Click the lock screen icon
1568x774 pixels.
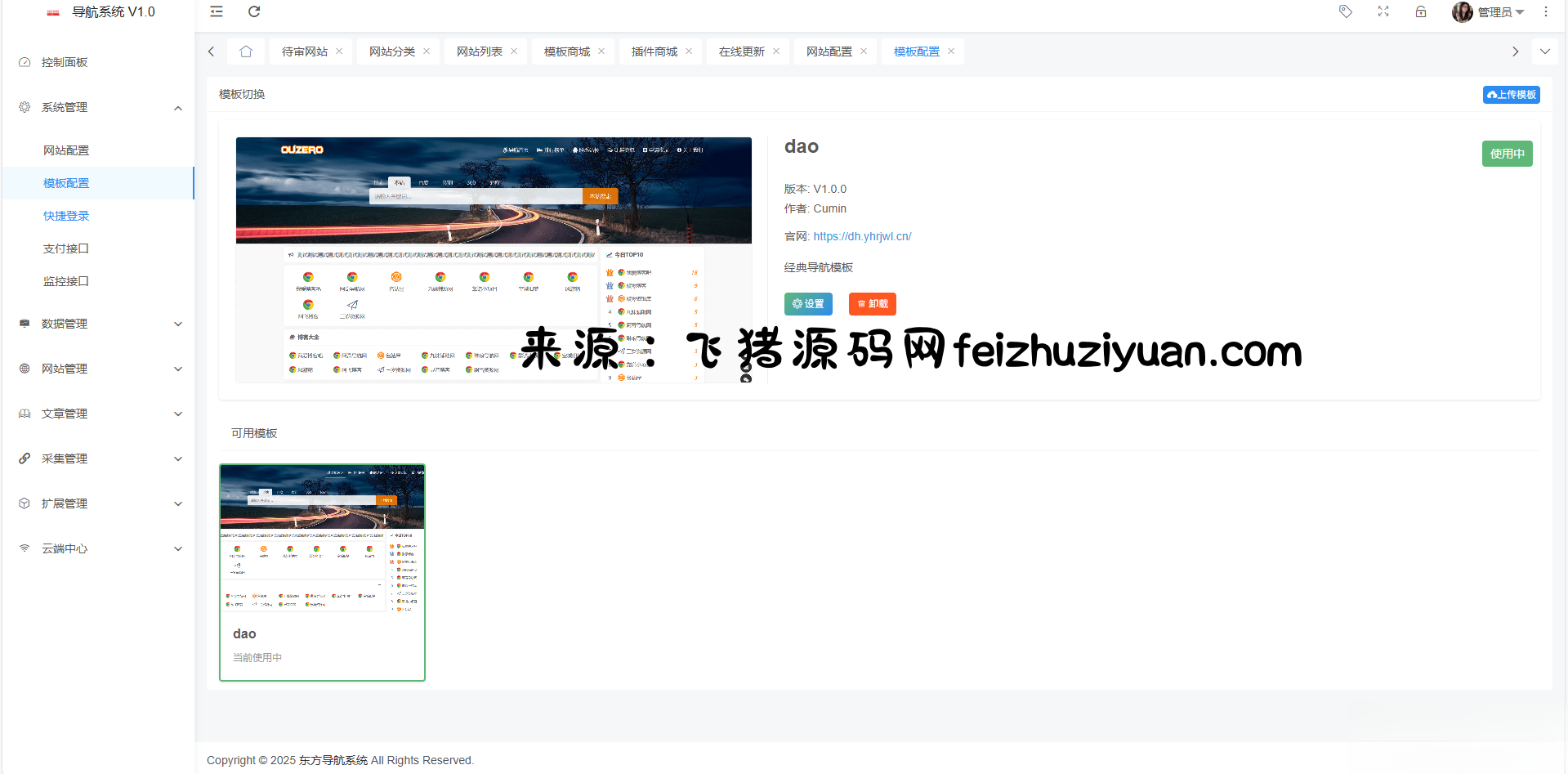click(x=1421, y=11)
